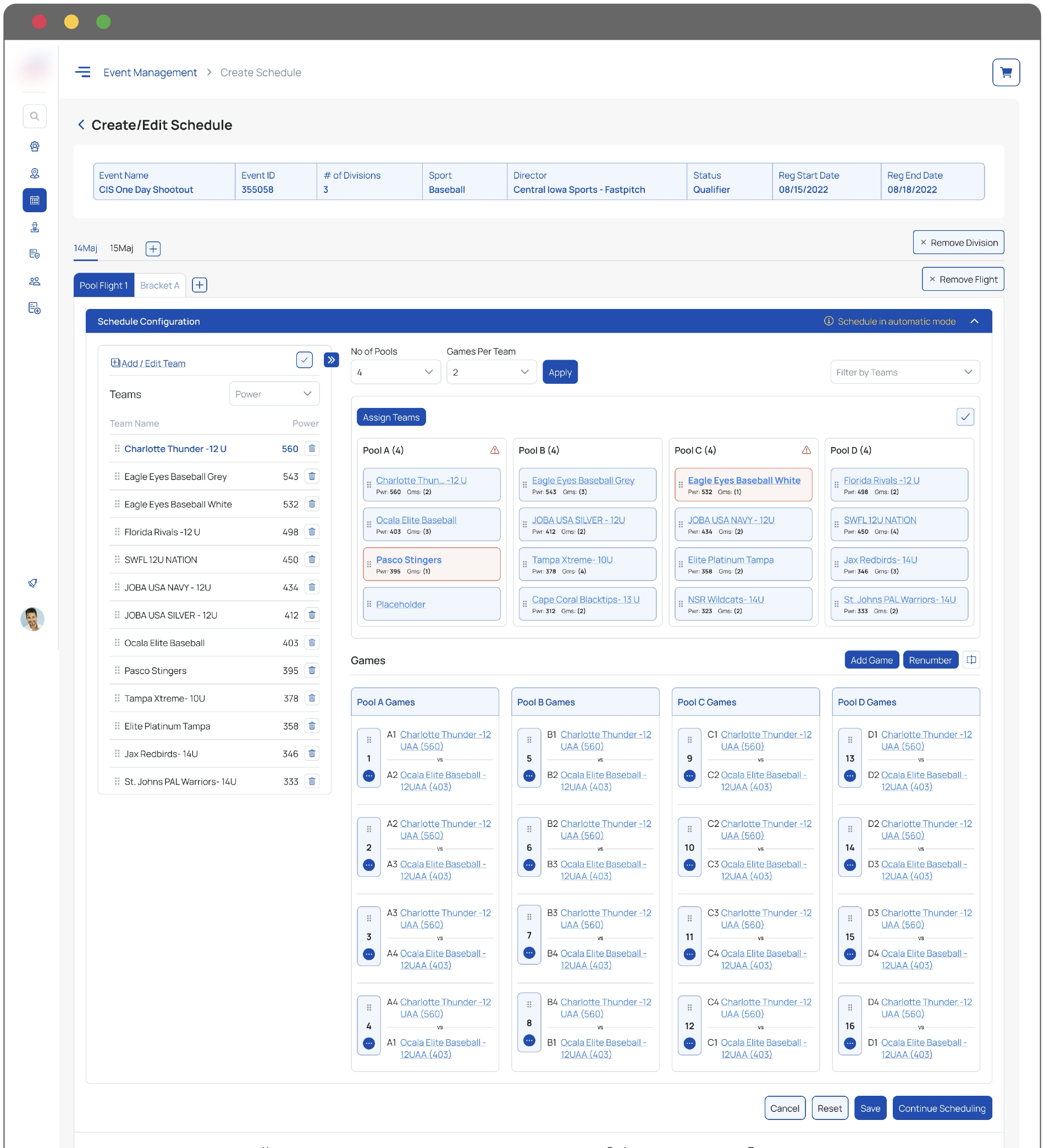
Task: Switch to the Bracket A tab
Action: click(x=160, y=285)
